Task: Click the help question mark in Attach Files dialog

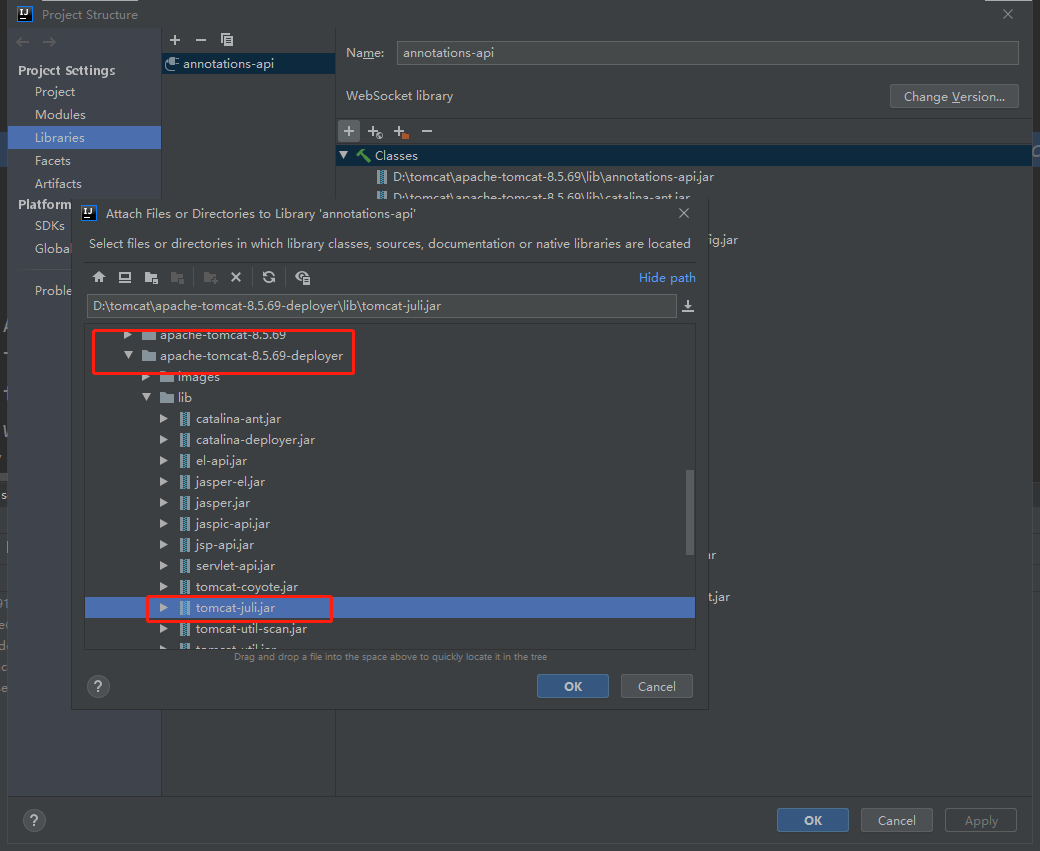Action: click(98, 687)
